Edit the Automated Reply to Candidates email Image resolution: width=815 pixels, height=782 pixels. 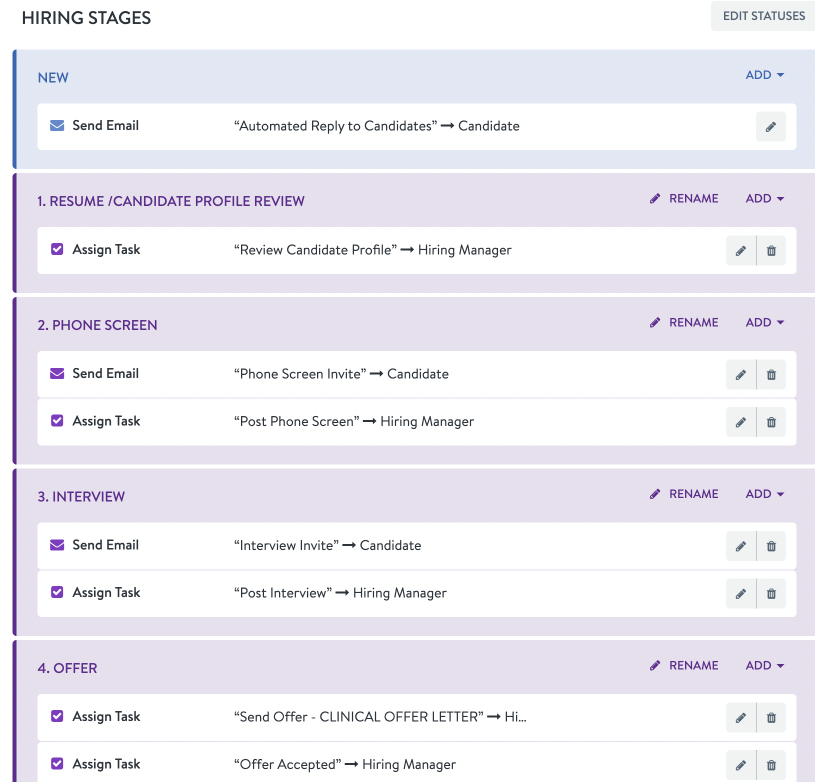770,127
